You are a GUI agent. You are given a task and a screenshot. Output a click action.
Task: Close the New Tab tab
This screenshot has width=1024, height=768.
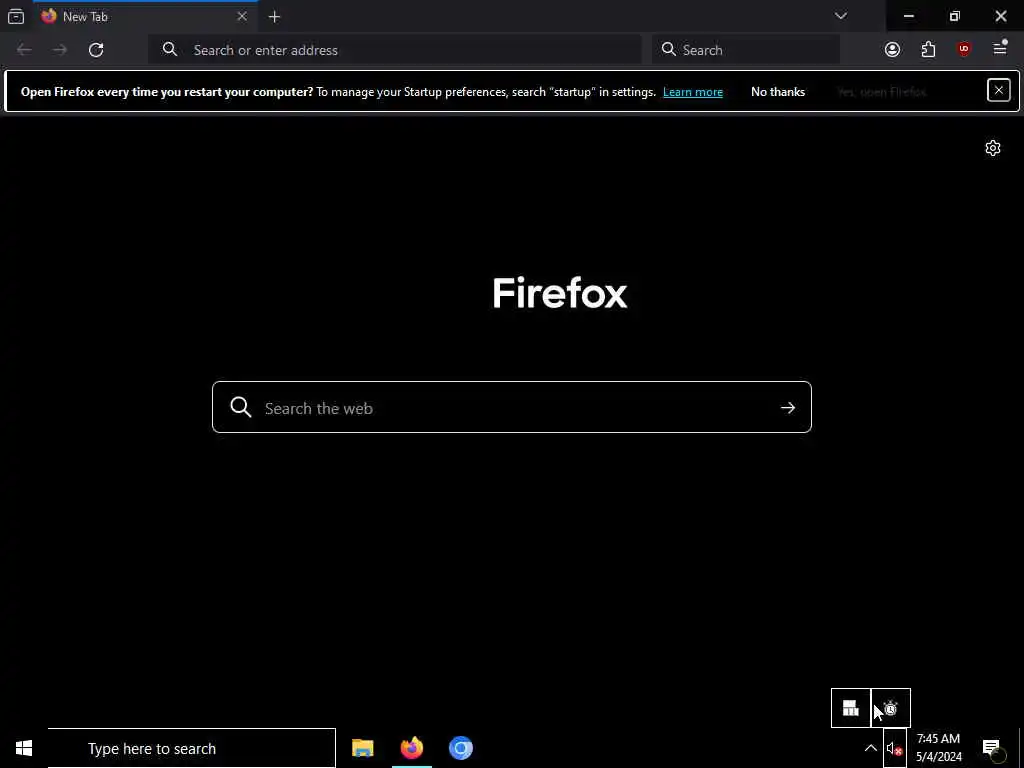[x=242, y=16]
